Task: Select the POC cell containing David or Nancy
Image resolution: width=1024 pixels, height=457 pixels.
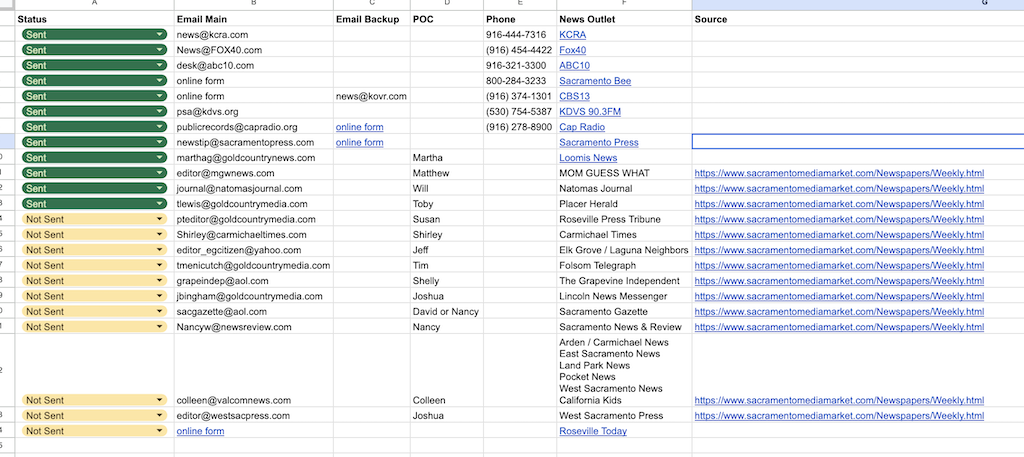Action: (446, 312)
